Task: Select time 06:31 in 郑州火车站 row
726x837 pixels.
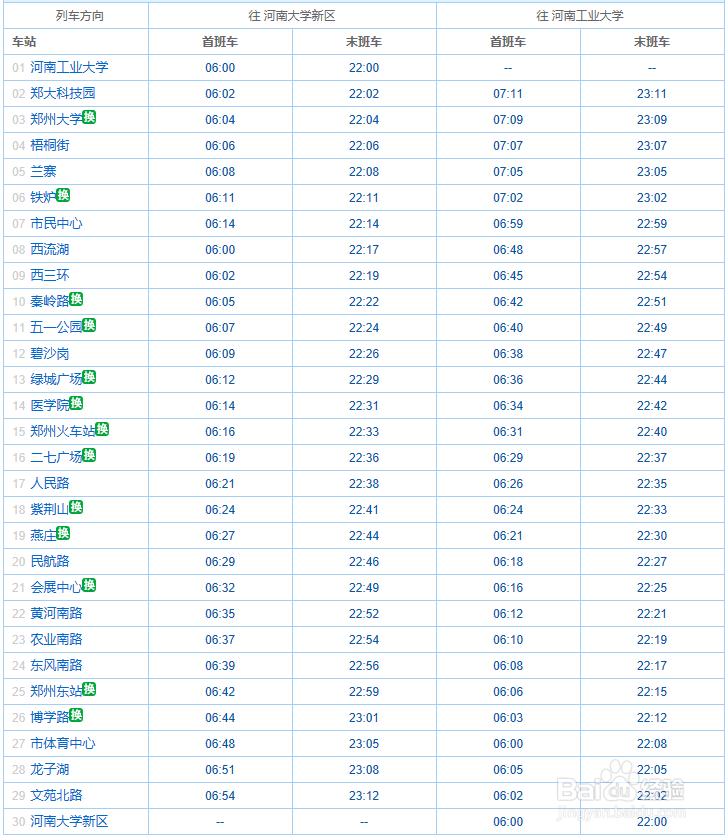Action: click(508, 432)
